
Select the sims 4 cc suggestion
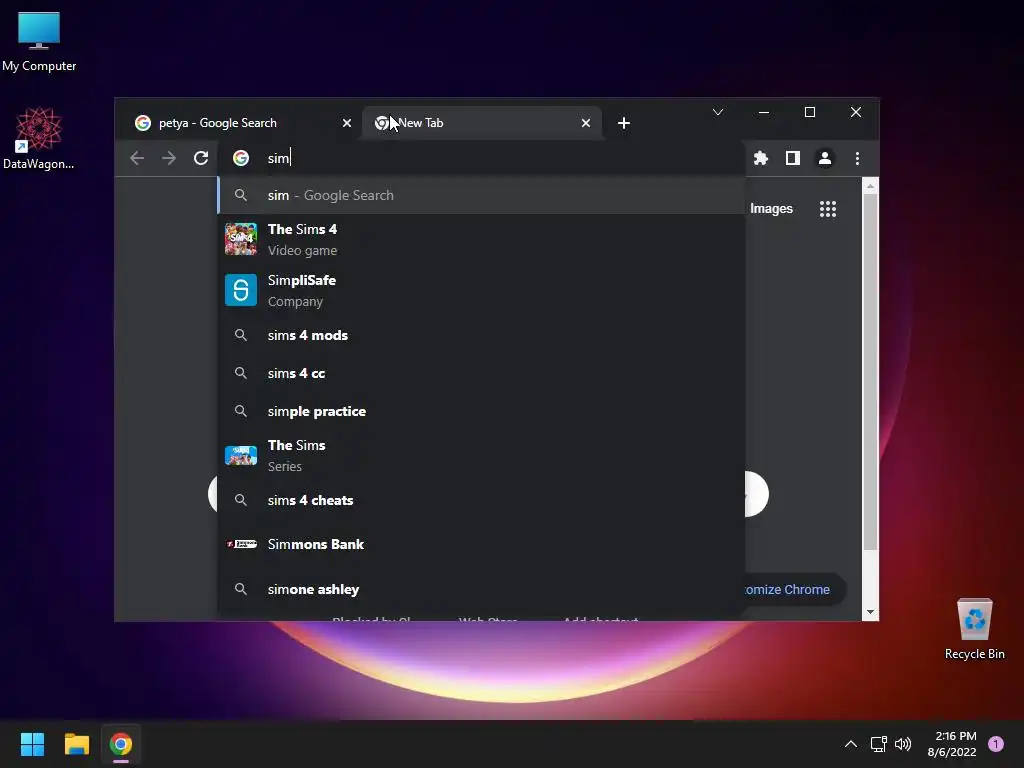tap(481, 373)
